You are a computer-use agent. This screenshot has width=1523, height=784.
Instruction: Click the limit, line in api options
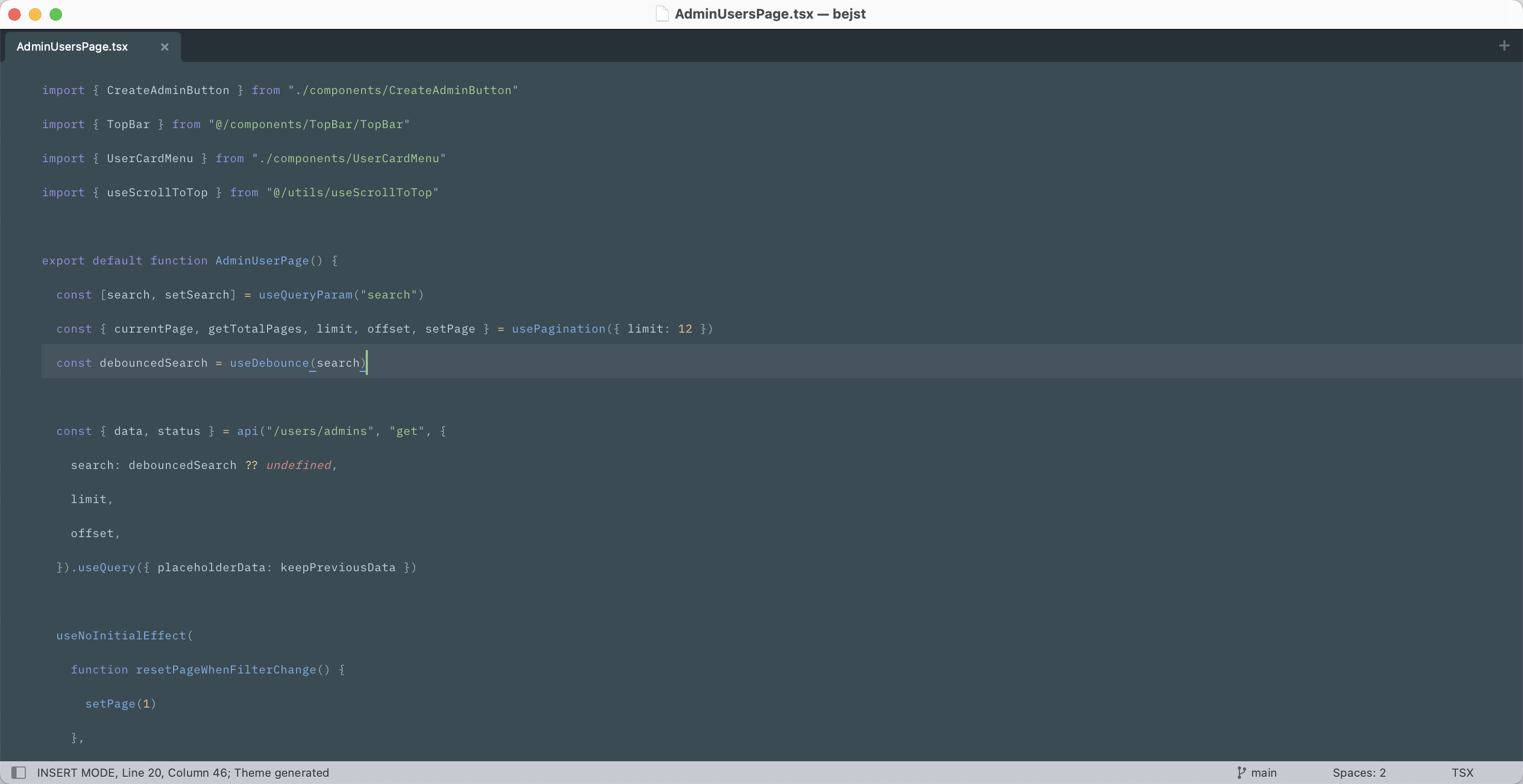(x=91, y=499)
